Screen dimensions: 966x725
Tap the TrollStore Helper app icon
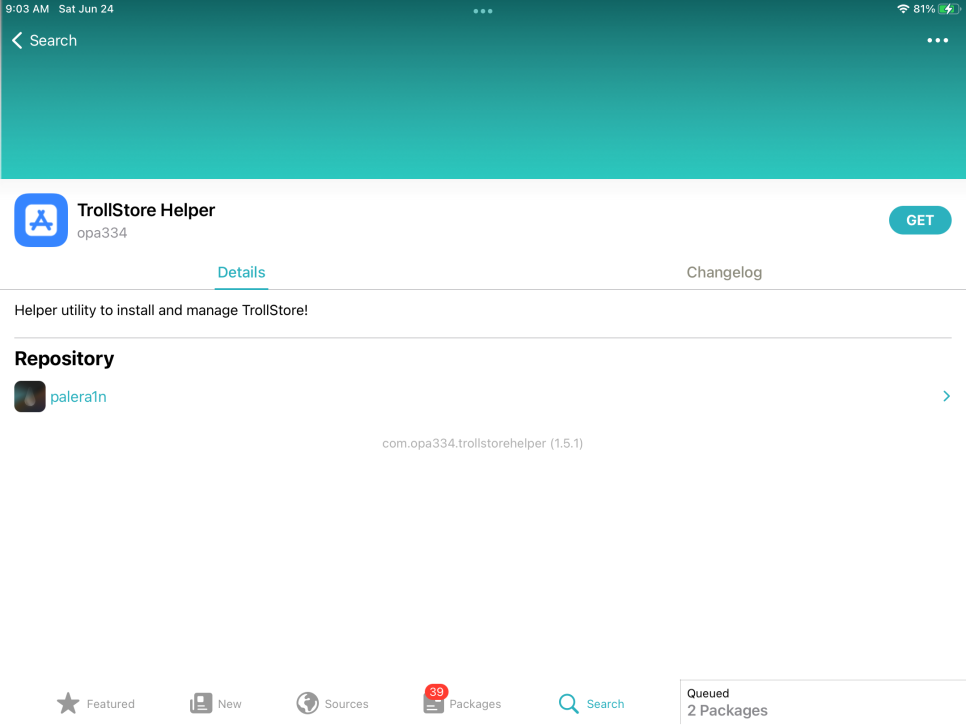[x=41, y=220]
